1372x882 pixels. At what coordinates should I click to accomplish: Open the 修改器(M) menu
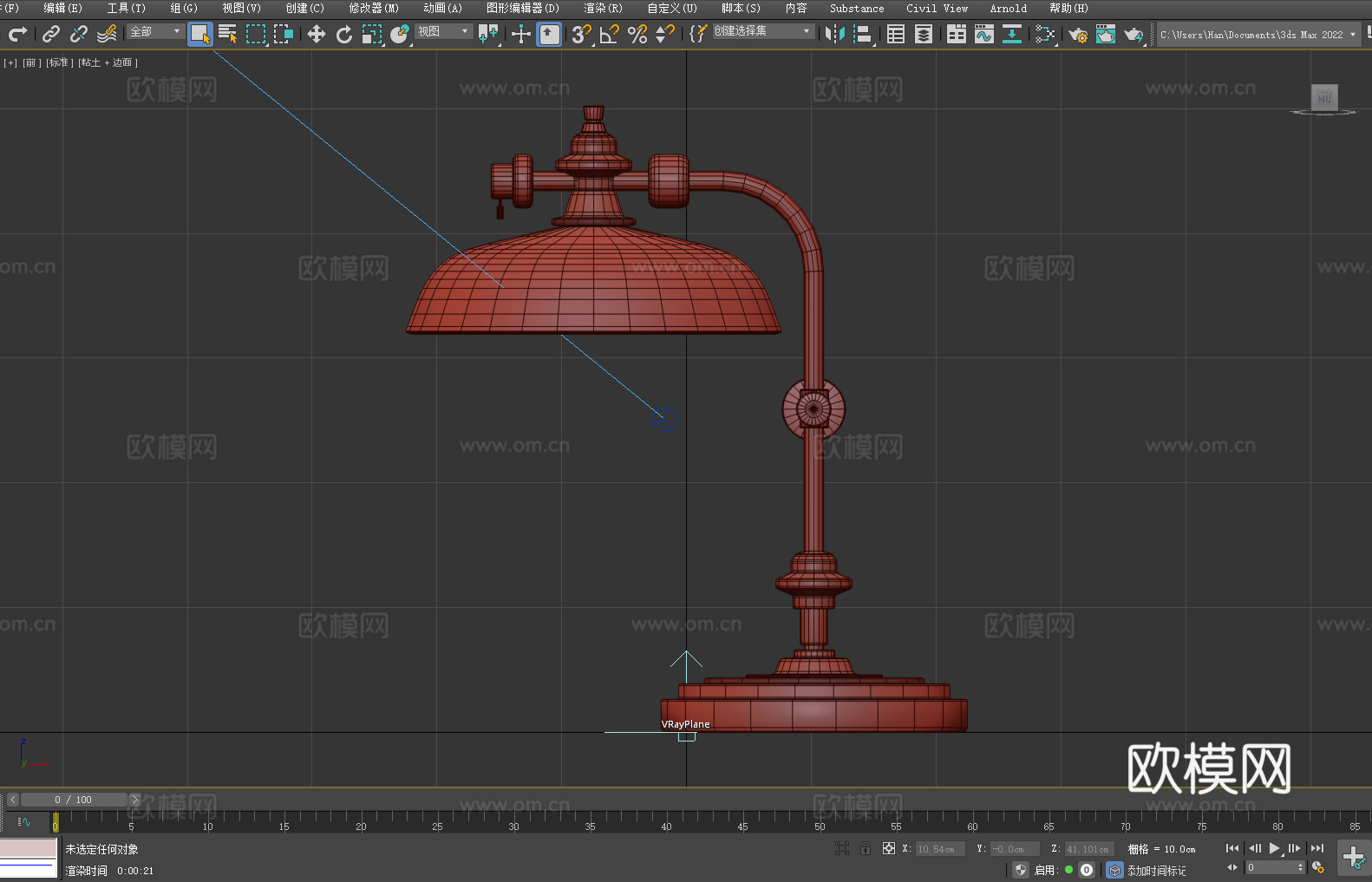tap(374, 8)
